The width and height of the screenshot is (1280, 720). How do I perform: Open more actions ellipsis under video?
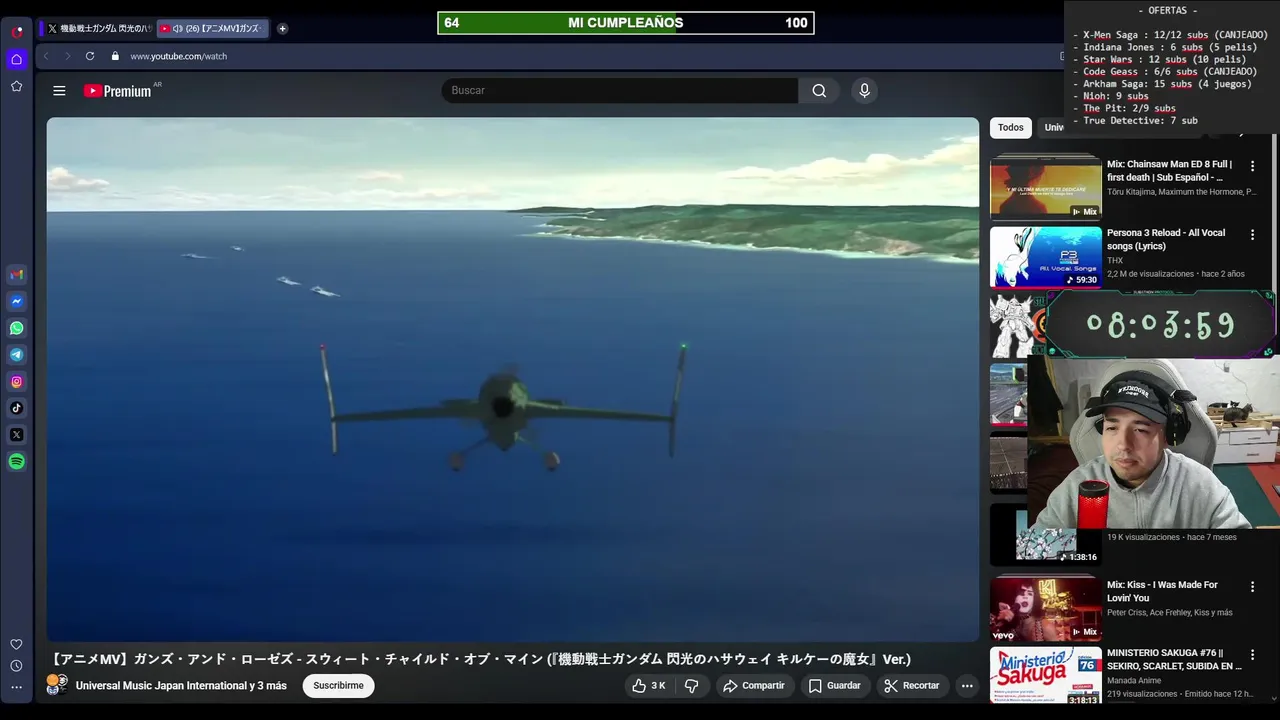967,686
